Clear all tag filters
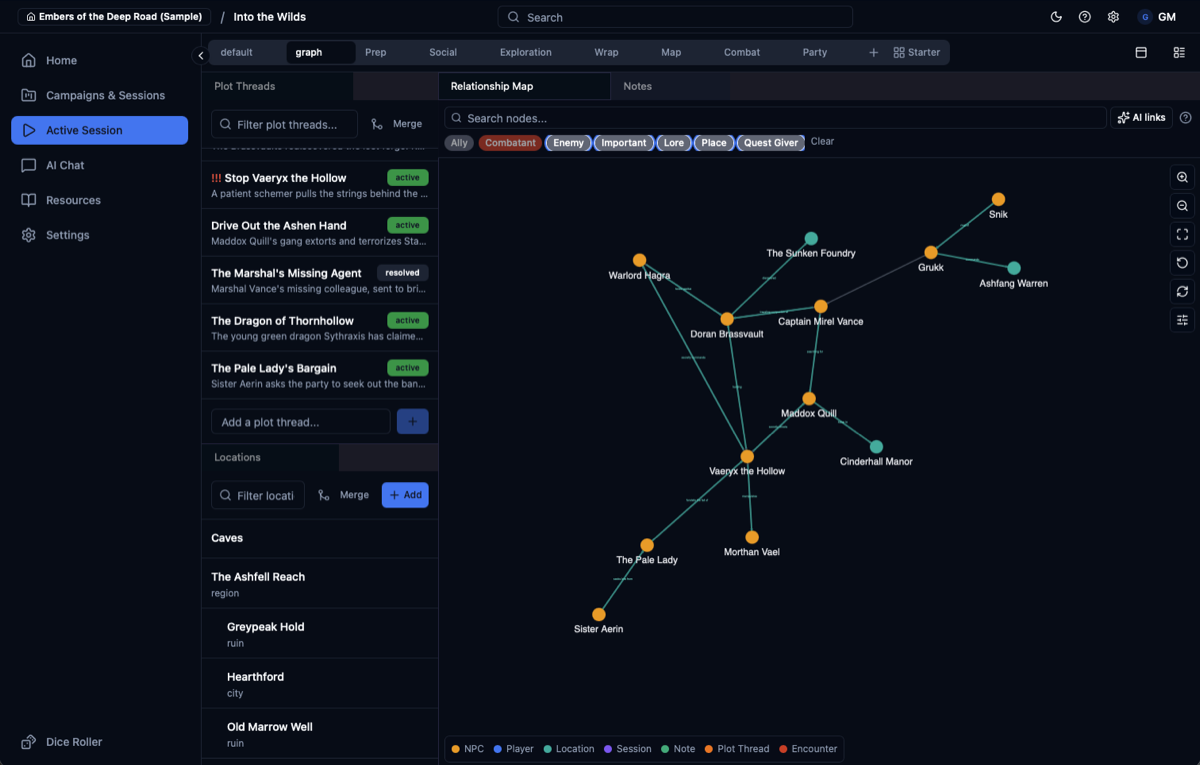 (x=822, y=142)
